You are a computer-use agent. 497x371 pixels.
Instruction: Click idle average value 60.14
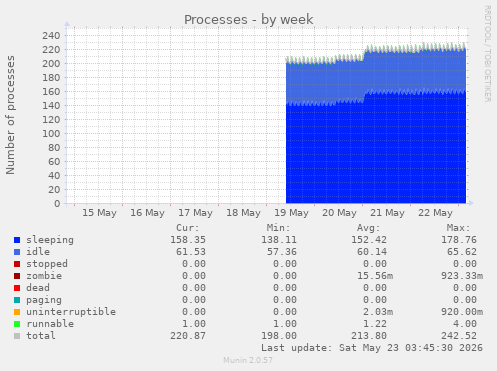372,252
